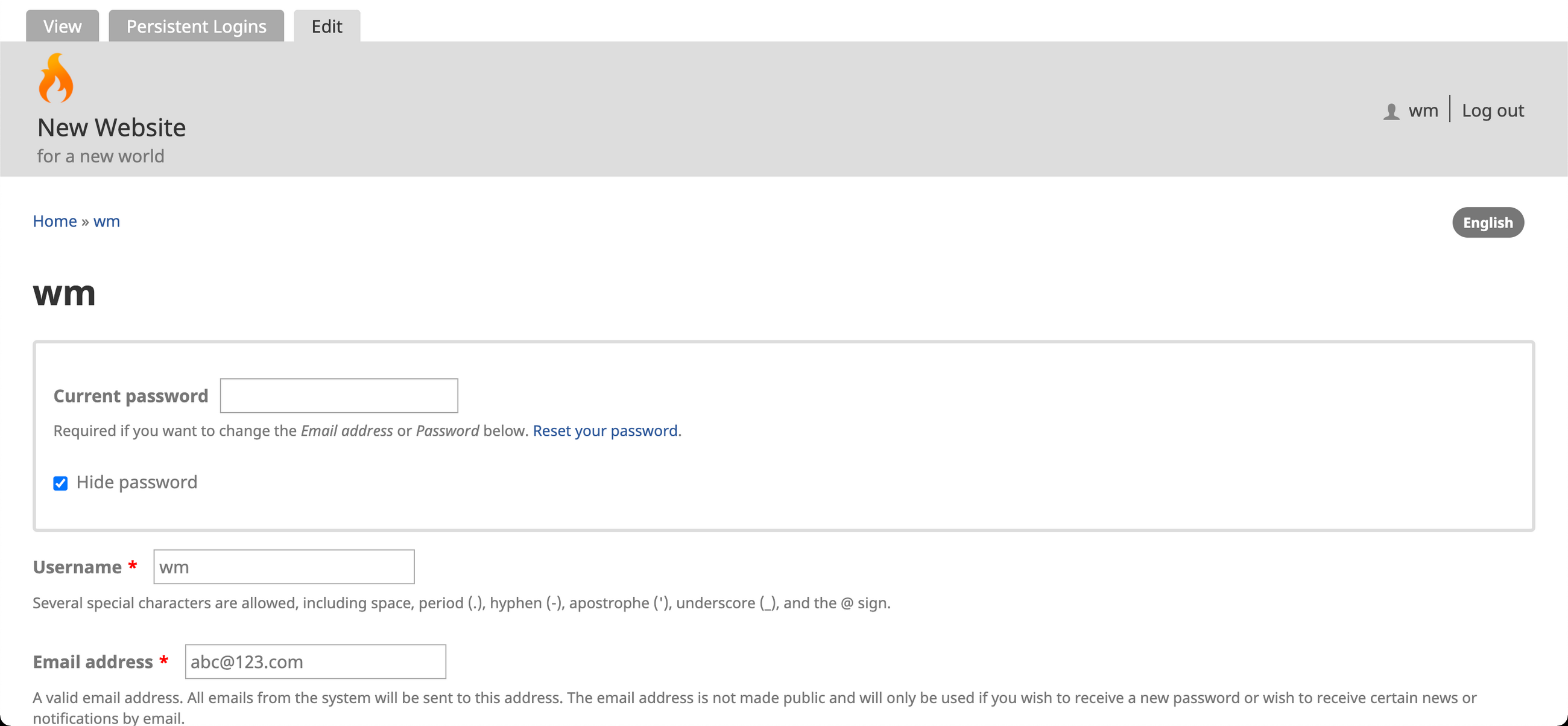This screenshot has width=1568, height=726.
Task: Go to Home via breadcrumb
Action: [x=55, y=221]
